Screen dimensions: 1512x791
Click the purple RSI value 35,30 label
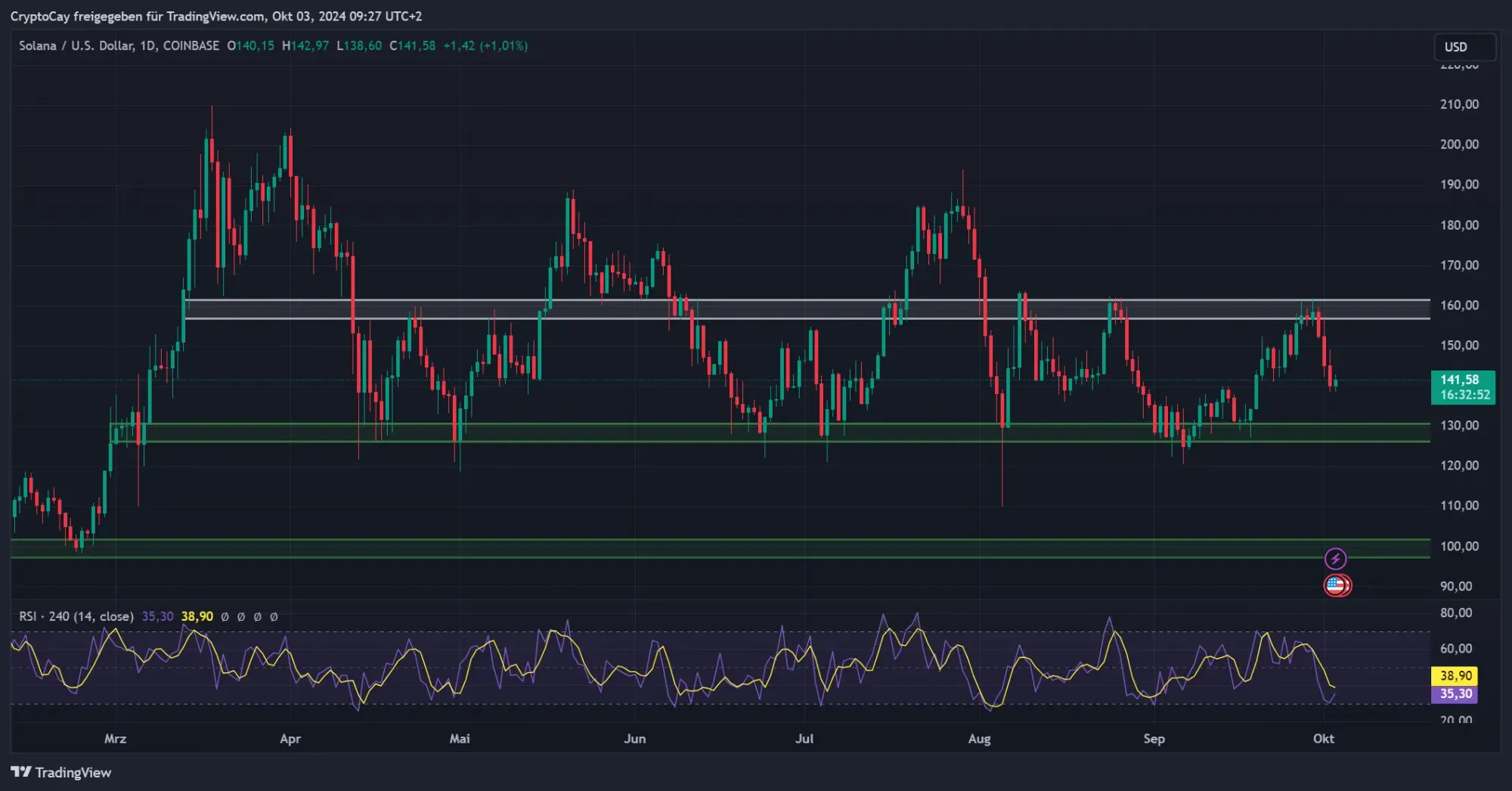coord(1455,693)
